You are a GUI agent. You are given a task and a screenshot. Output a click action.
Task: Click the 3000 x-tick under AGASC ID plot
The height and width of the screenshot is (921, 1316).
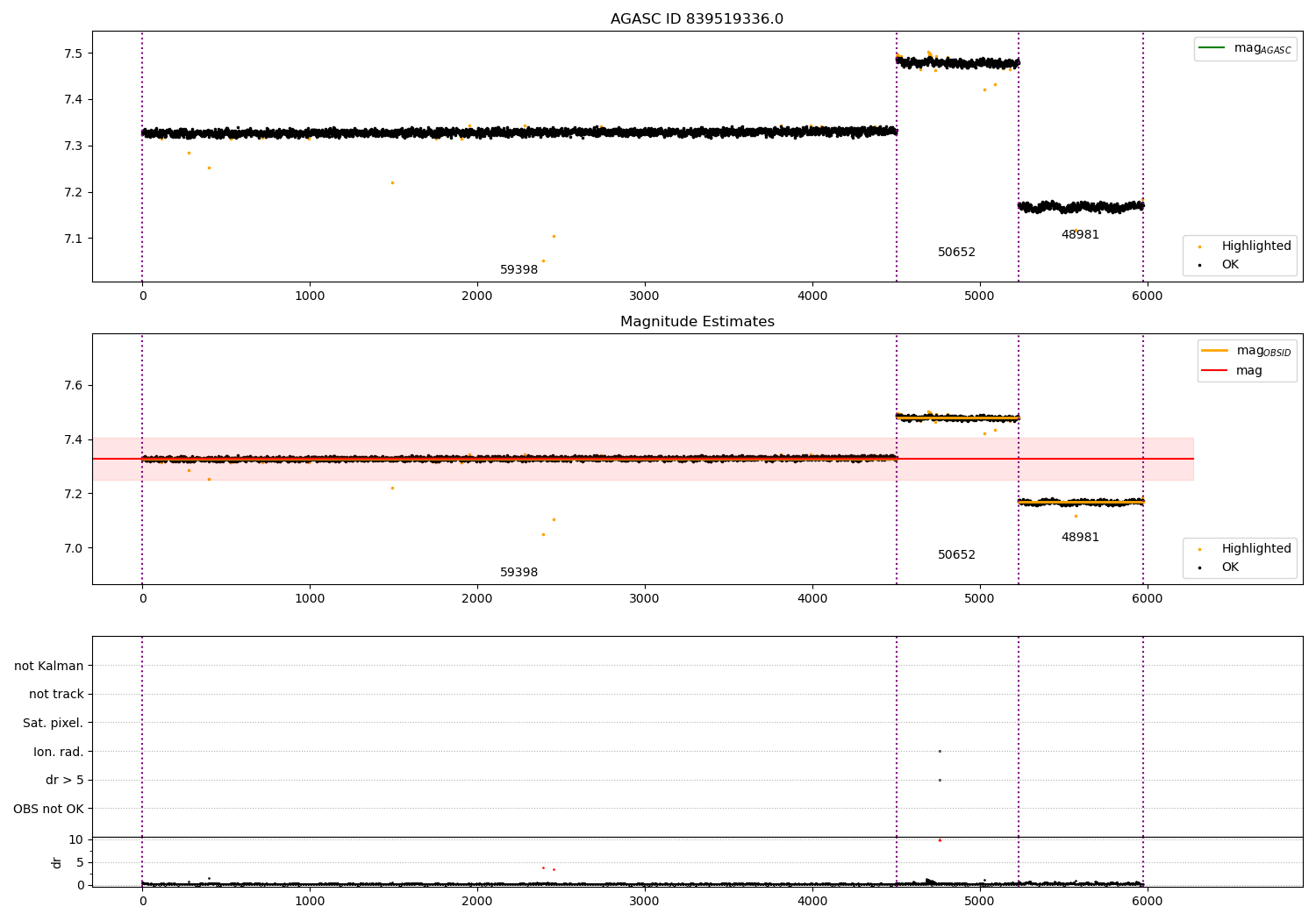tap(645, 296)
